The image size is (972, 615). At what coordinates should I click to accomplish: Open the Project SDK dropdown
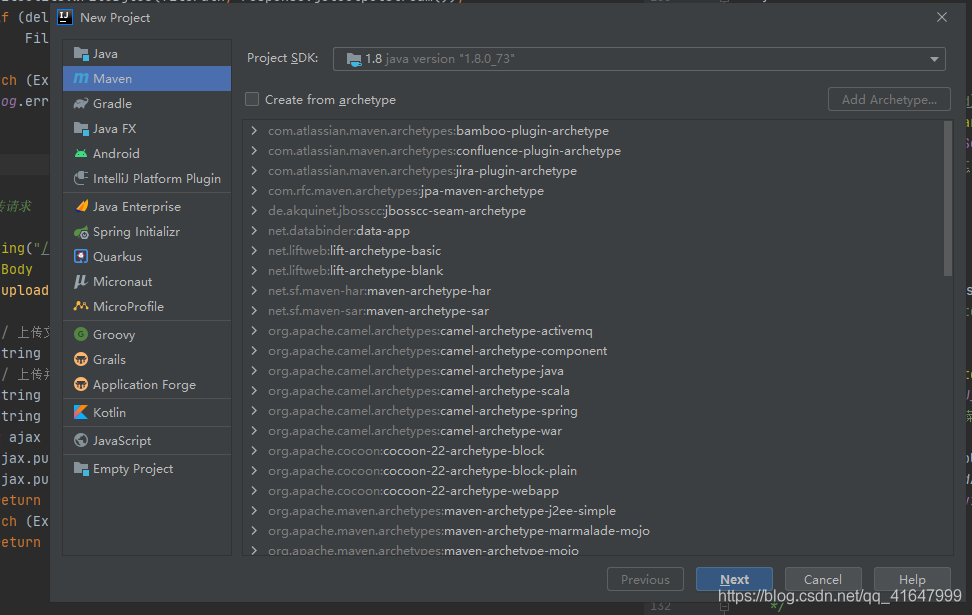tap(638, 59)
